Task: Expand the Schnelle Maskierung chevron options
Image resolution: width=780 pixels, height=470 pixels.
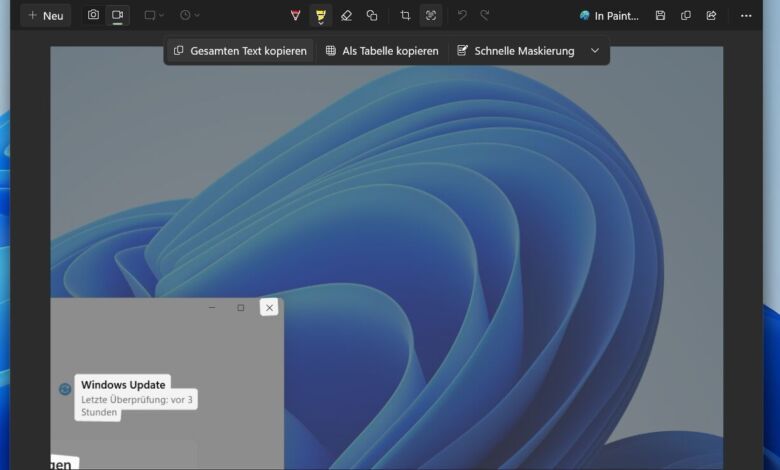Action: pos(595,51)
